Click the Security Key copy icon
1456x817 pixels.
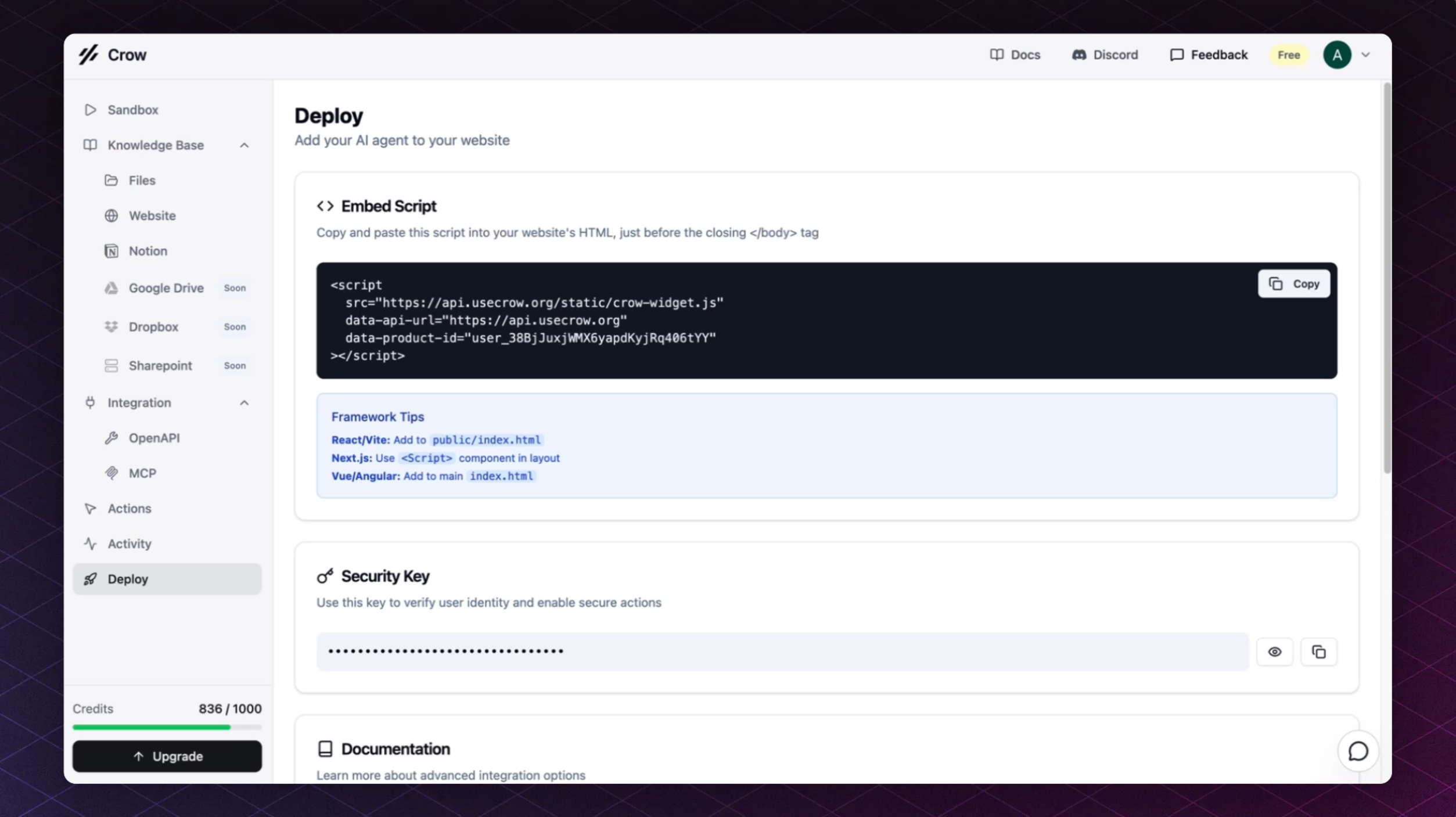(1318, 652)
